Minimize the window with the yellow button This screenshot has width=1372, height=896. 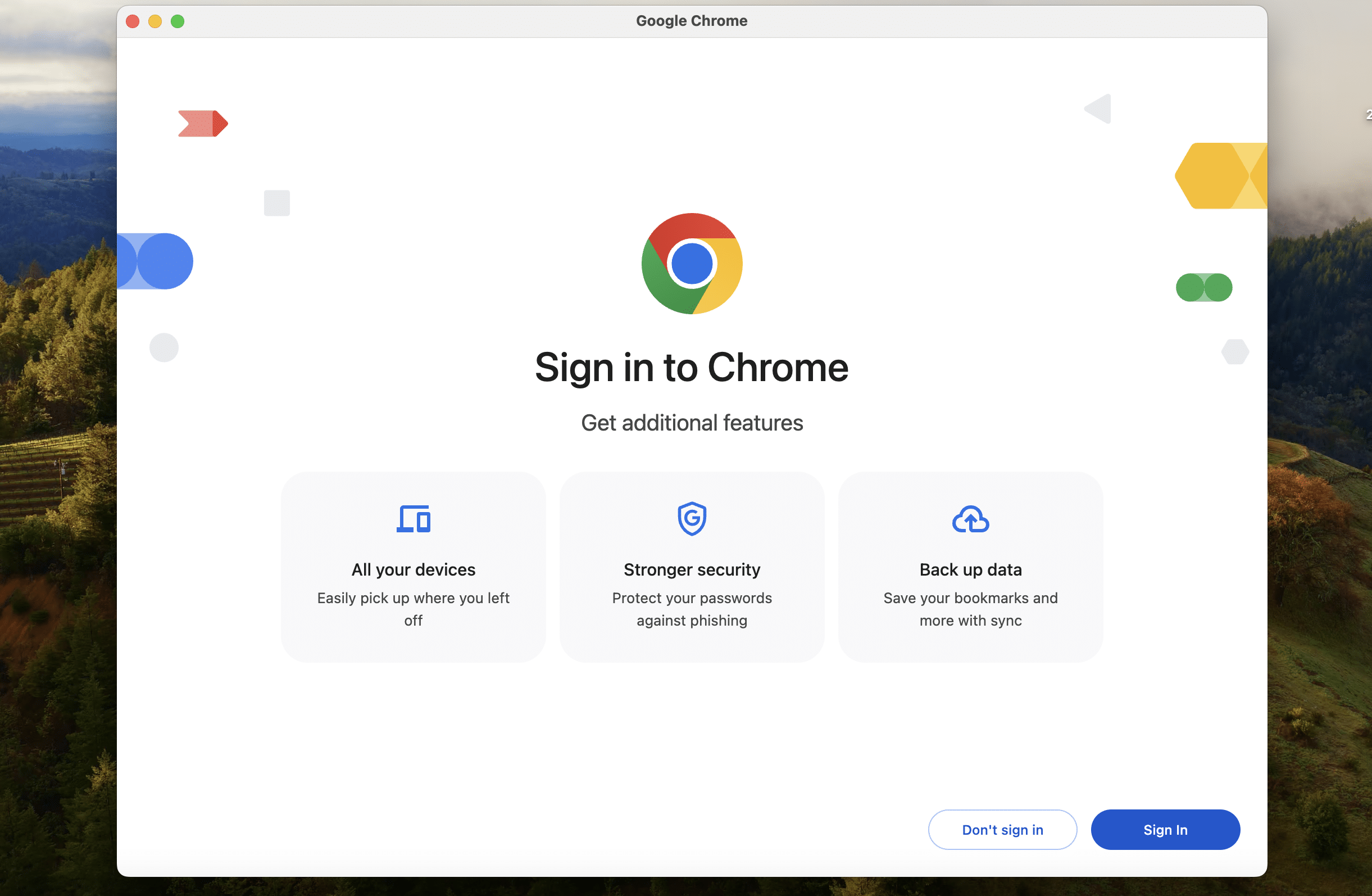pos(155,21)
